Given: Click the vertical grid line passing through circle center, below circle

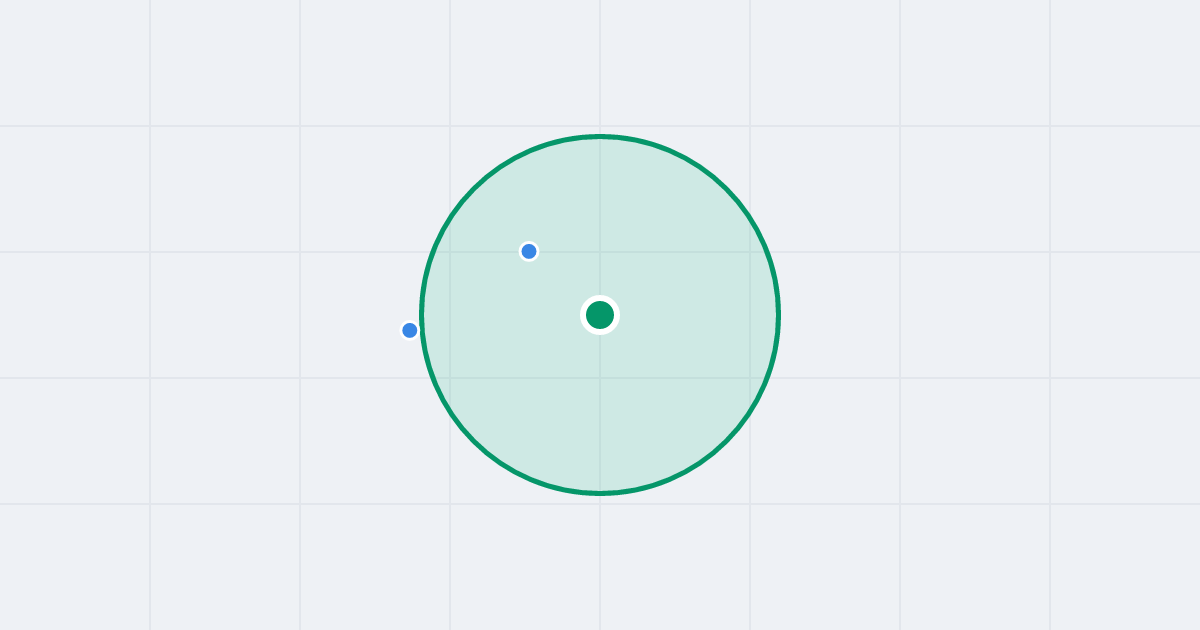Looking at the screenshot, I should (600, 560).
